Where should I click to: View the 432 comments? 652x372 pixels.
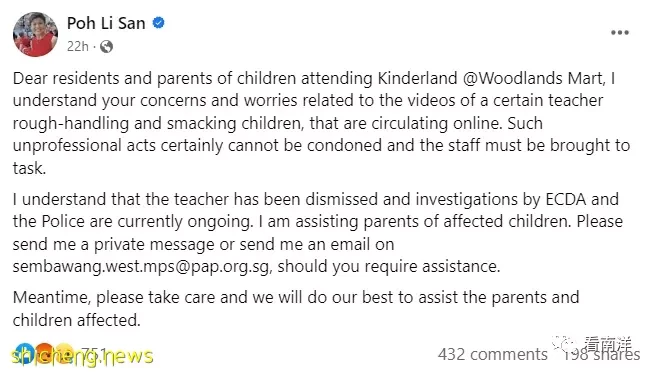(493, 355)
